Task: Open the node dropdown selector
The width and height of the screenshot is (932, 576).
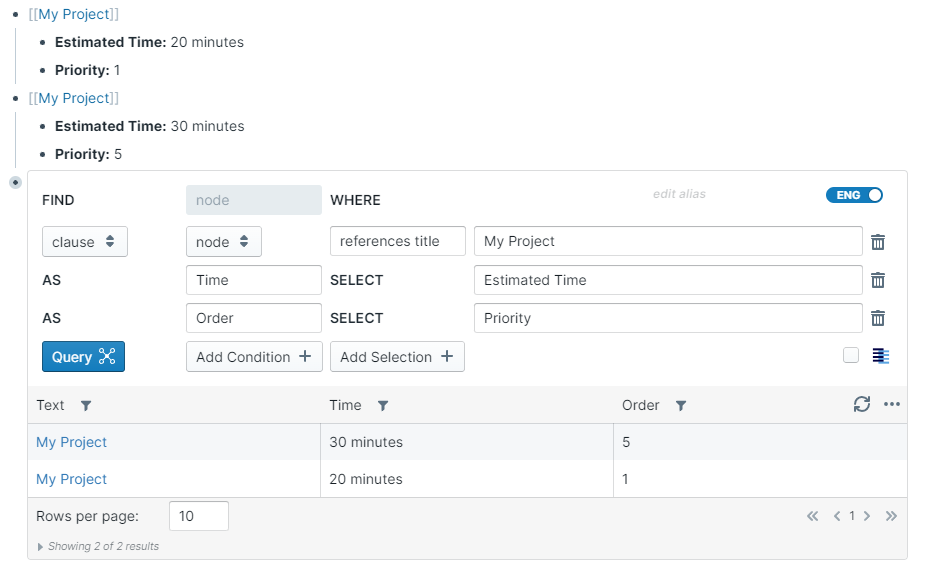Action: click(x=224, y=242)
